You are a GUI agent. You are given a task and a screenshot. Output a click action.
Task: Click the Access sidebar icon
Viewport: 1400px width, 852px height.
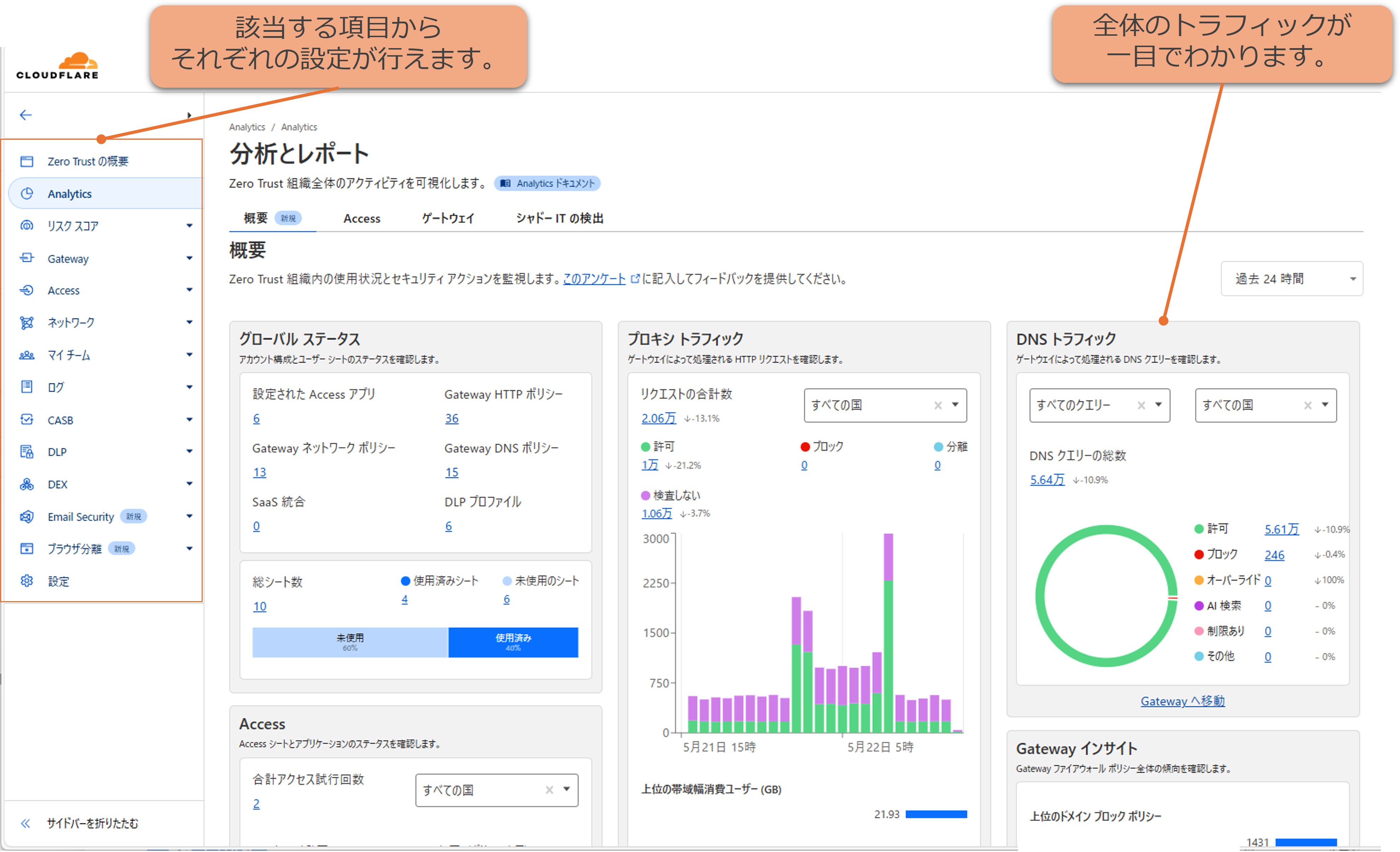[27, 290]
